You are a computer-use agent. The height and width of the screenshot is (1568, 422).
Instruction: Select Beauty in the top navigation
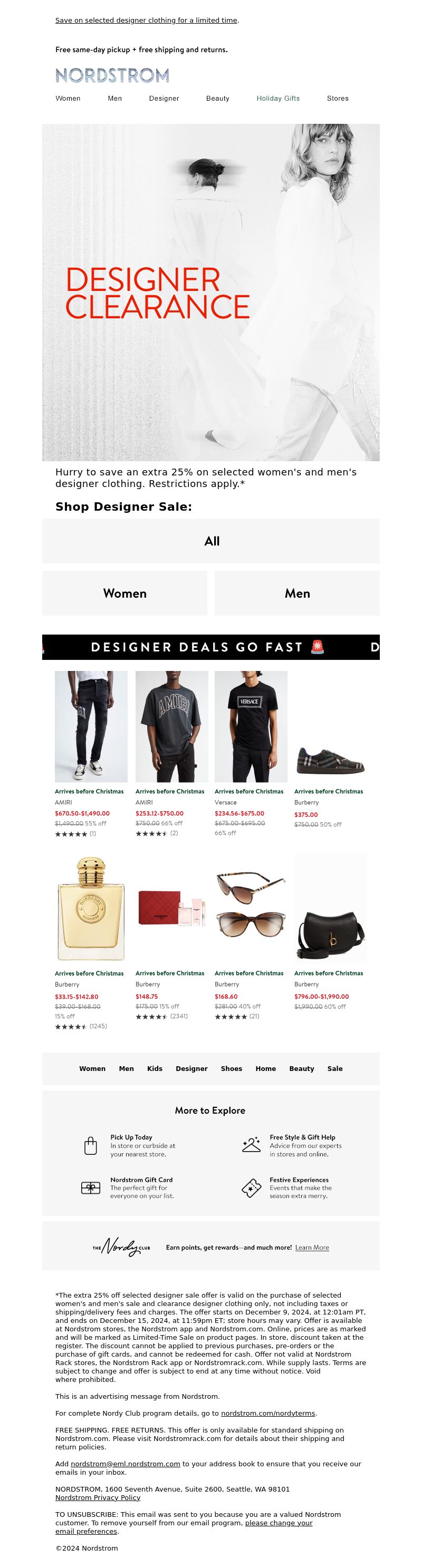217,98
